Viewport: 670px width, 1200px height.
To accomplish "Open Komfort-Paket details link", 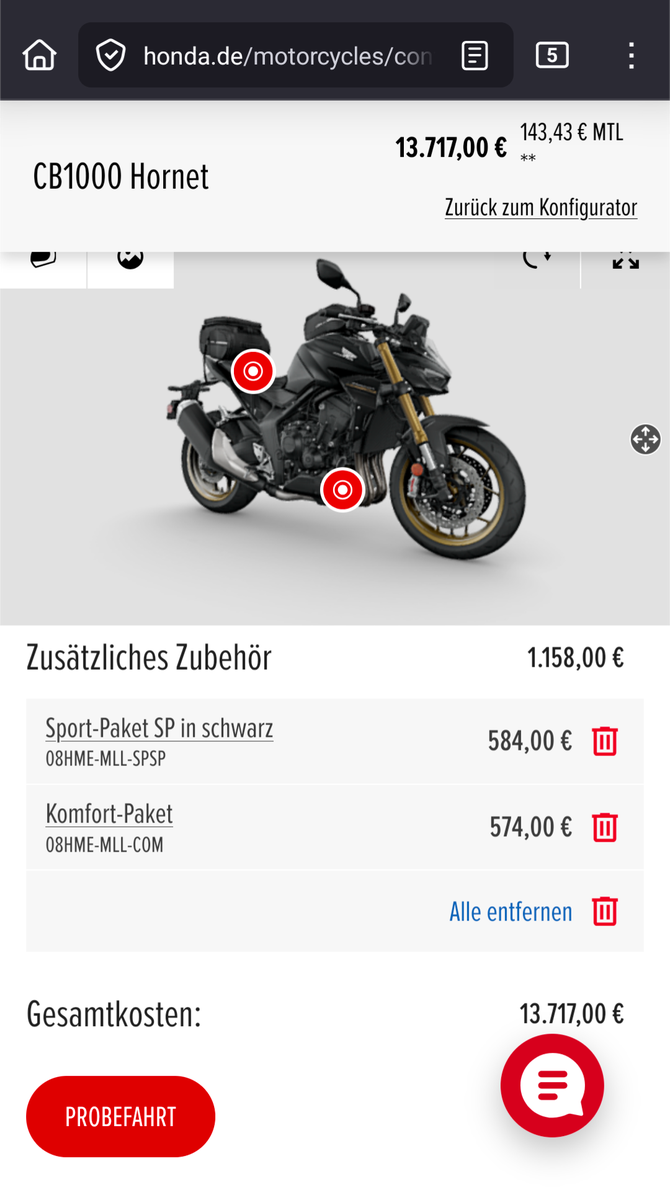I will pyautogui.click(x=109, y=814).
